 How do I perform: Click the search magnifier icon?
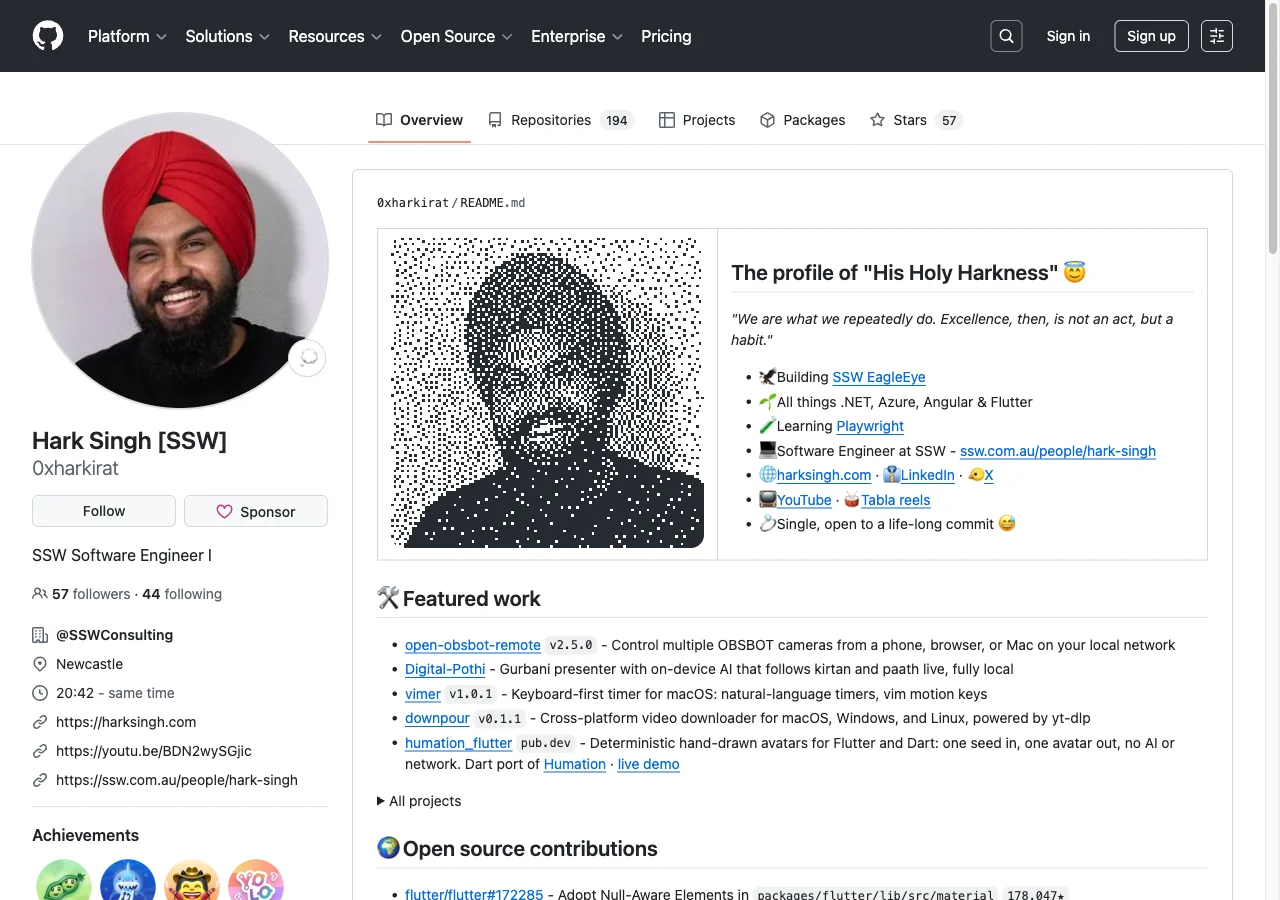tap(1006, 36)
